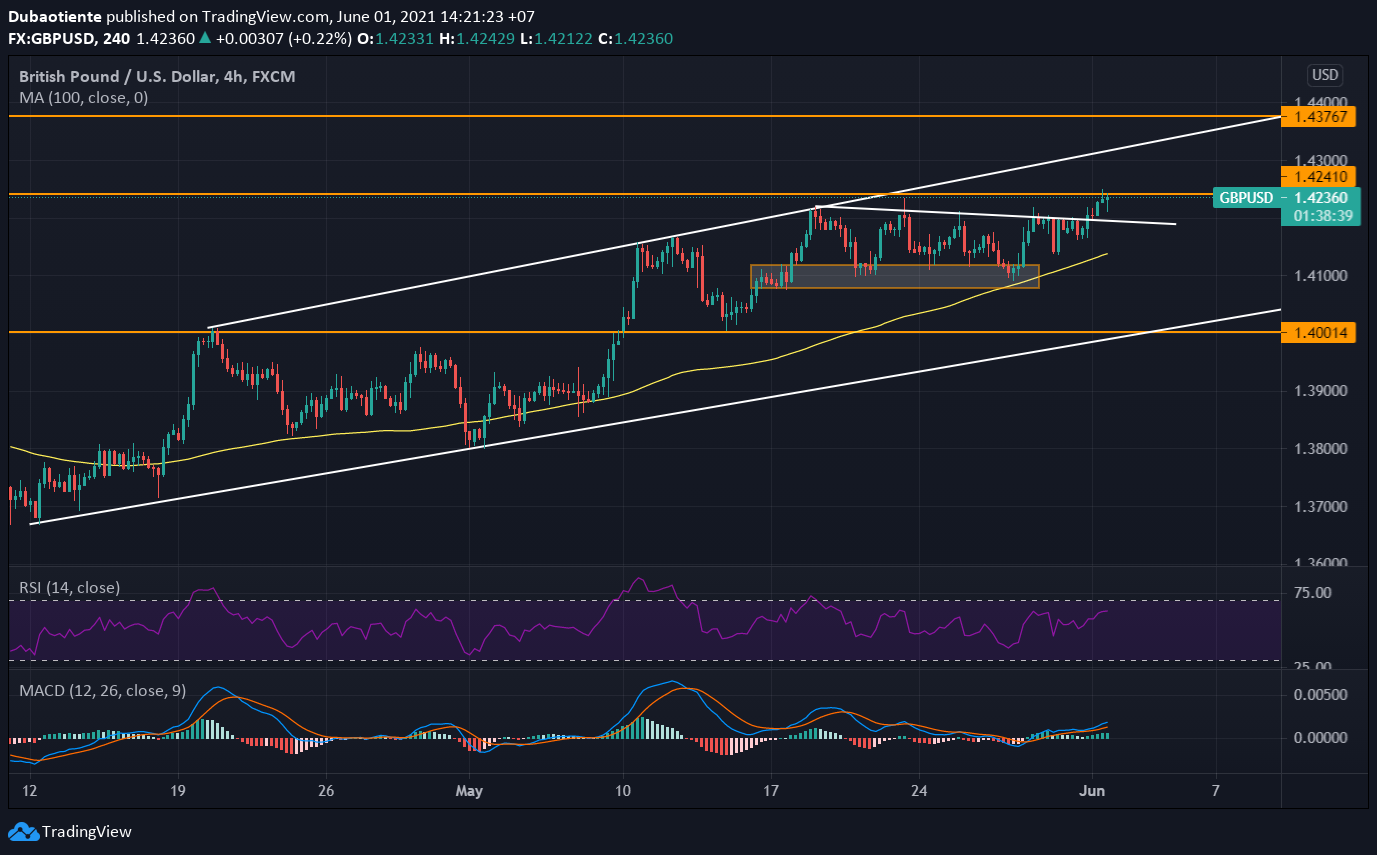This screenshot has height=855, width=1377.
Task: Click the open value O:1.42331
Action: [x=397, y=39]
